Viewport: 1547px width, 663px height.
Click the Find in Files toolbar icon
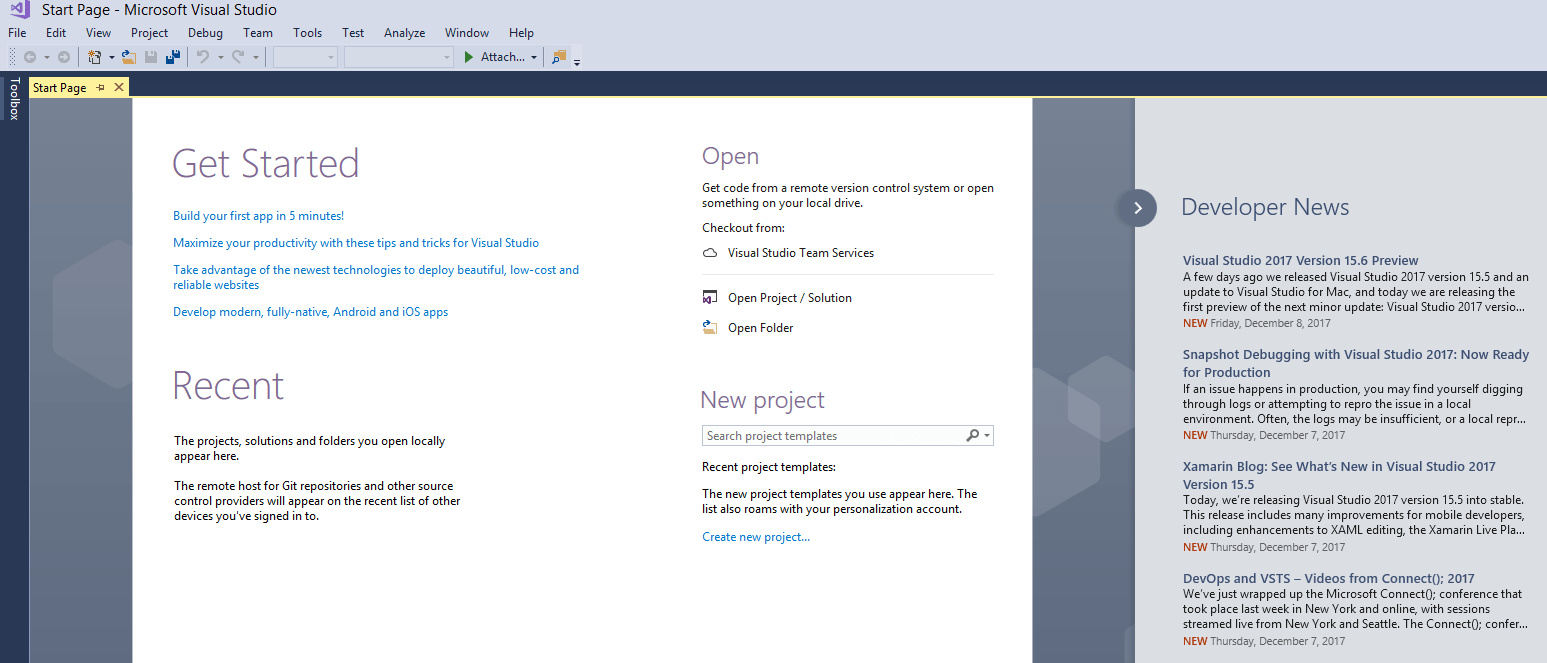[559, 57]
